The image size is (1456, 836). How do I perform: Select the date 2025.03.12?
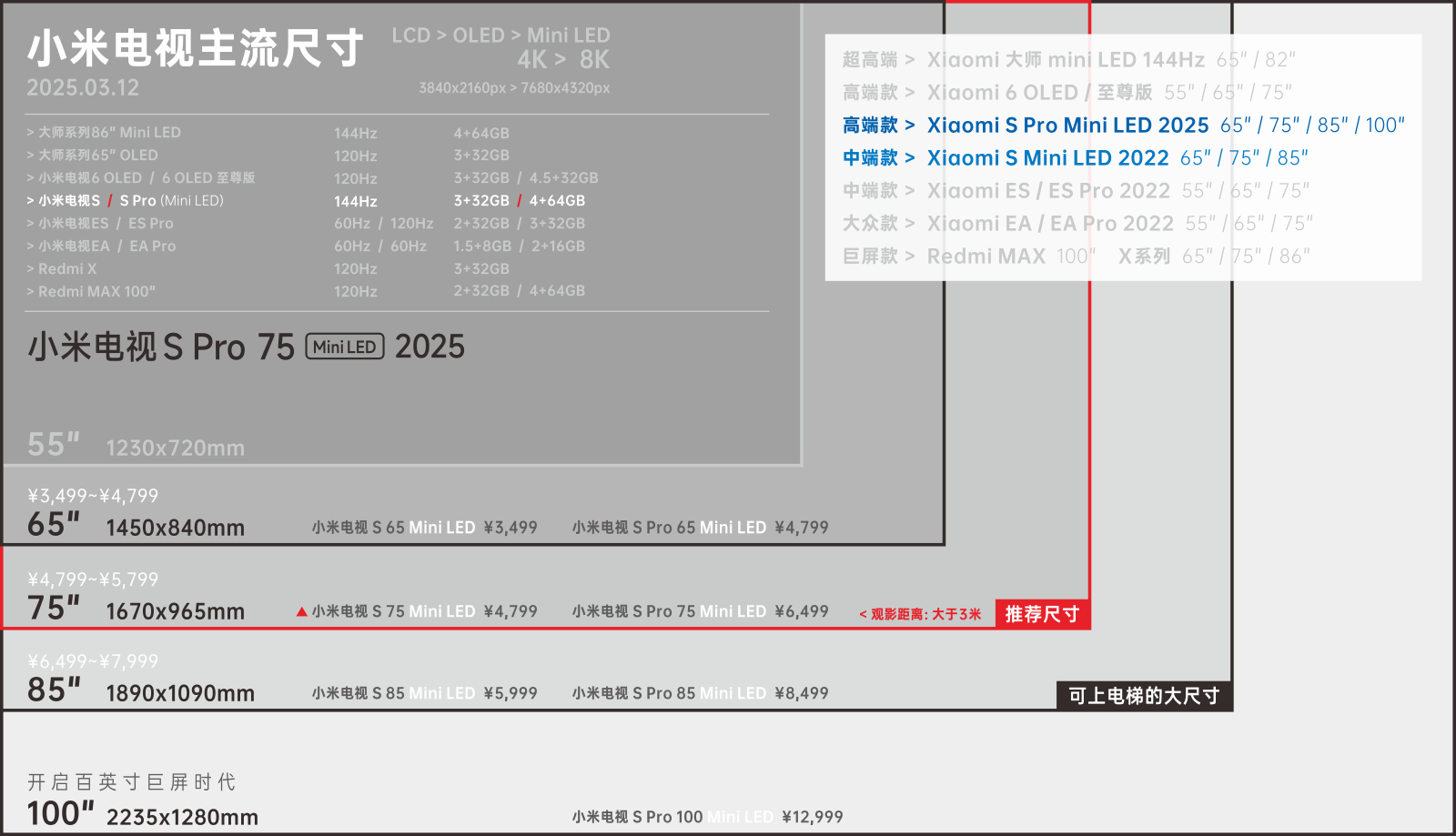[83, 88]
